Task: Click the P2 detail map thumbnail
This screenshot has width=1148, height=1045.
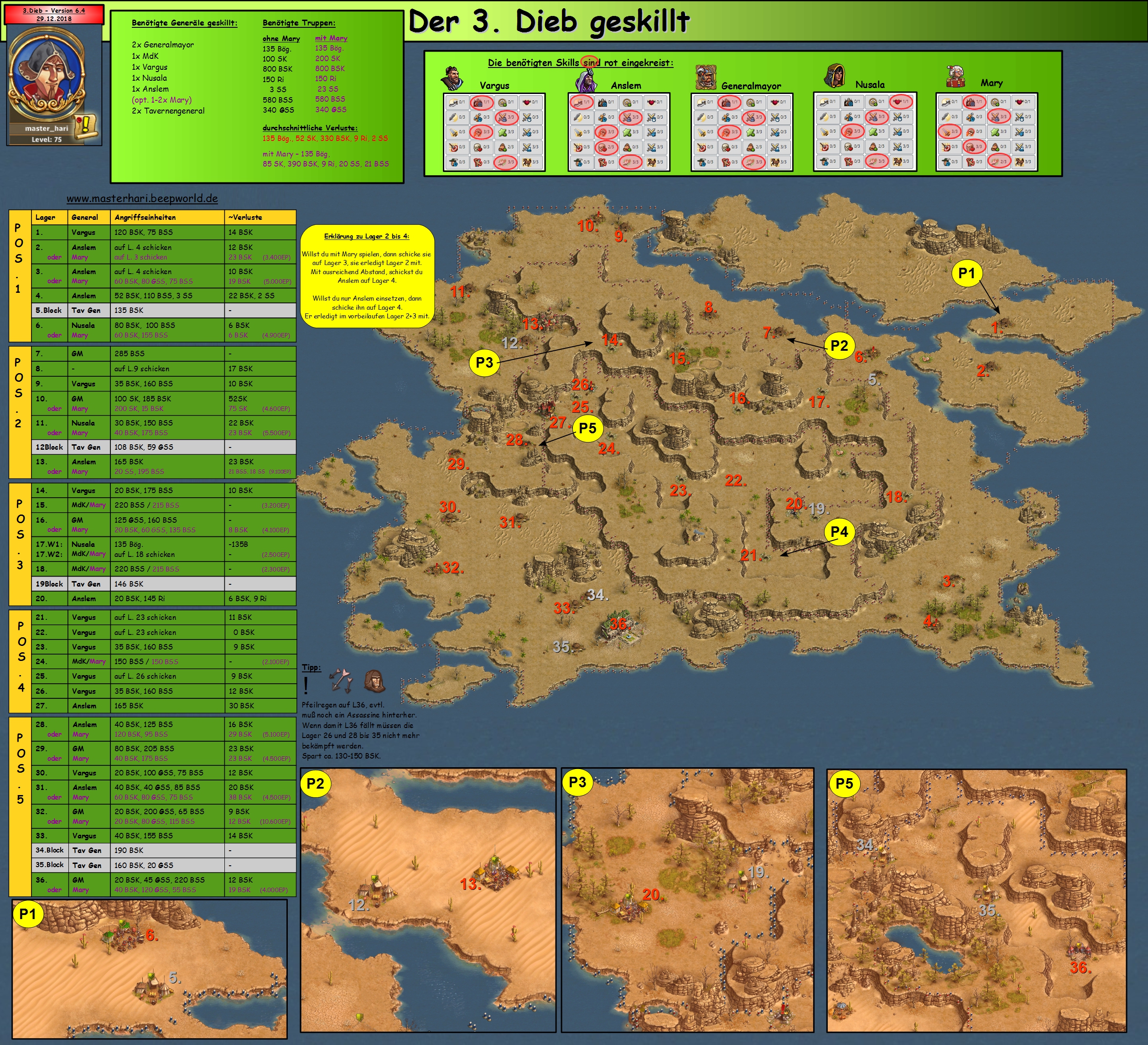Action: [x=428, y=900]
